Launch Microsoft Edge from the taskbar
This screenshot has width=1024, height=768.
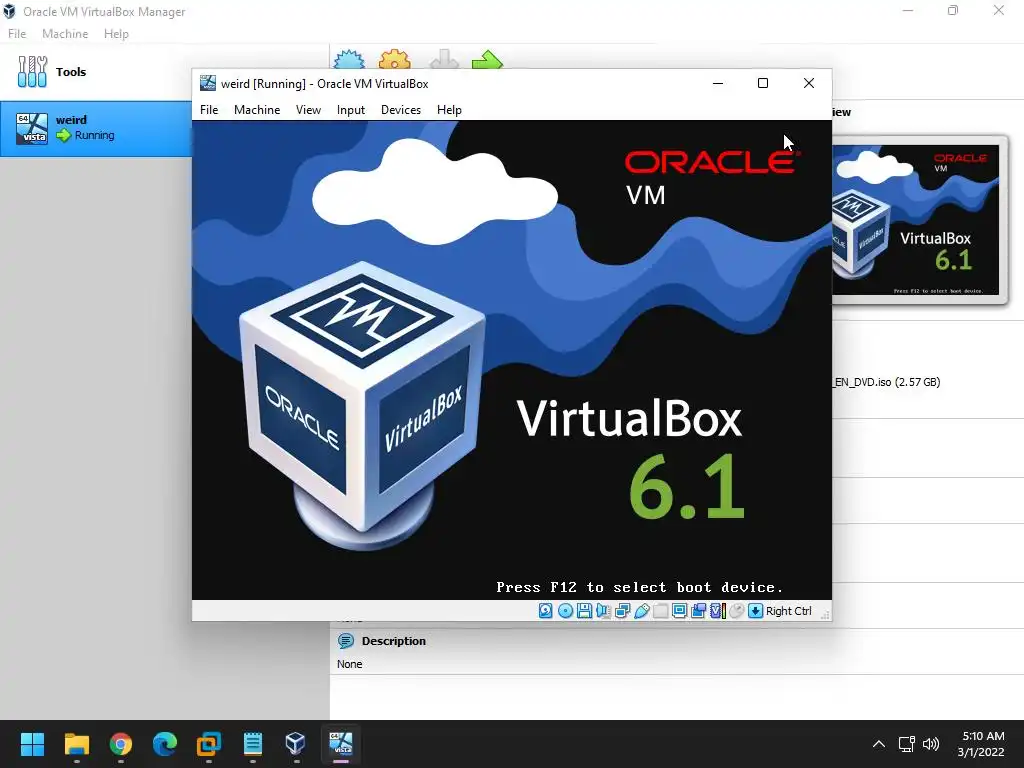point(165,744)
